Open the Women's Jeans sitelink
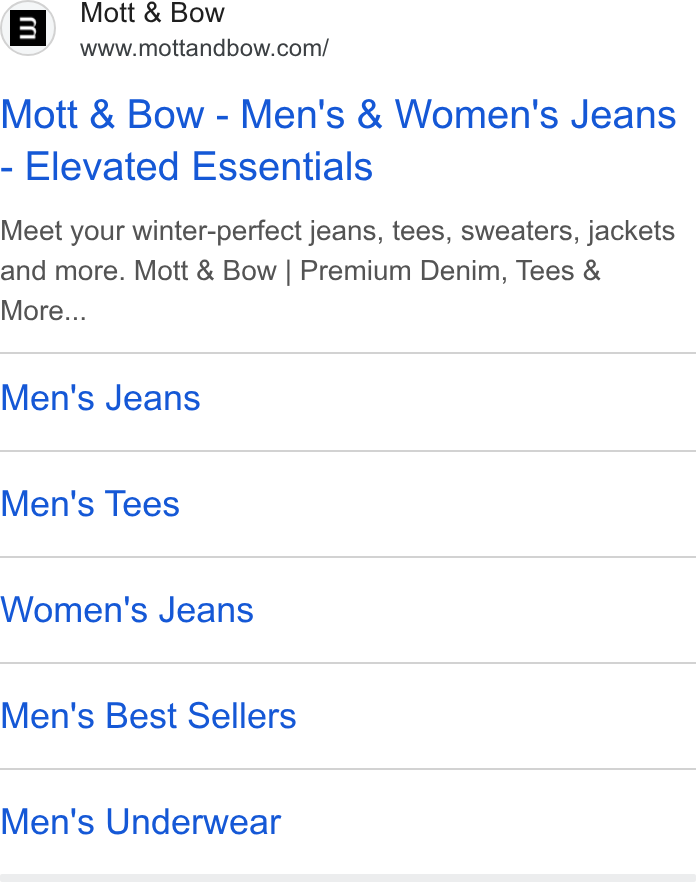 127,610
